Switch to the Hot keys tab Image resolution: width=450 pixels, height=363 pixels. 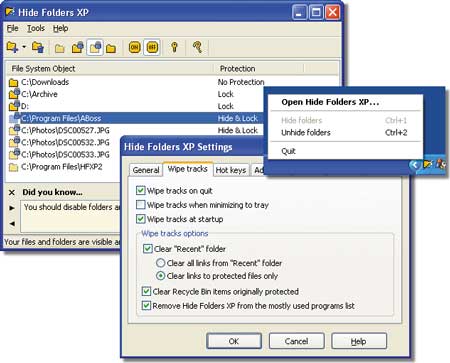tap(231, 170)
